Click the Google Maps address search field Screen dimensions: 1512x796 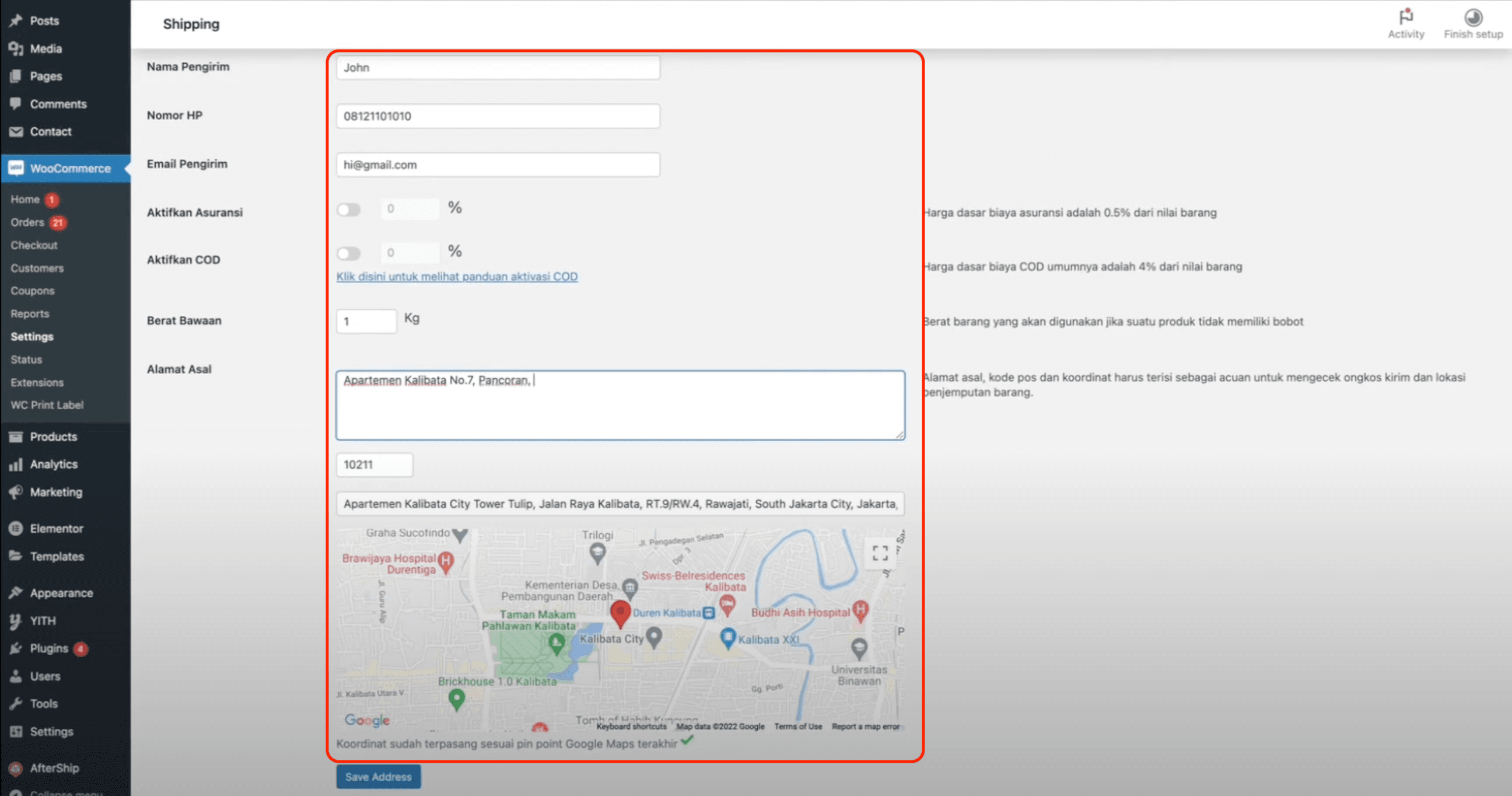(x=621, y=504)
